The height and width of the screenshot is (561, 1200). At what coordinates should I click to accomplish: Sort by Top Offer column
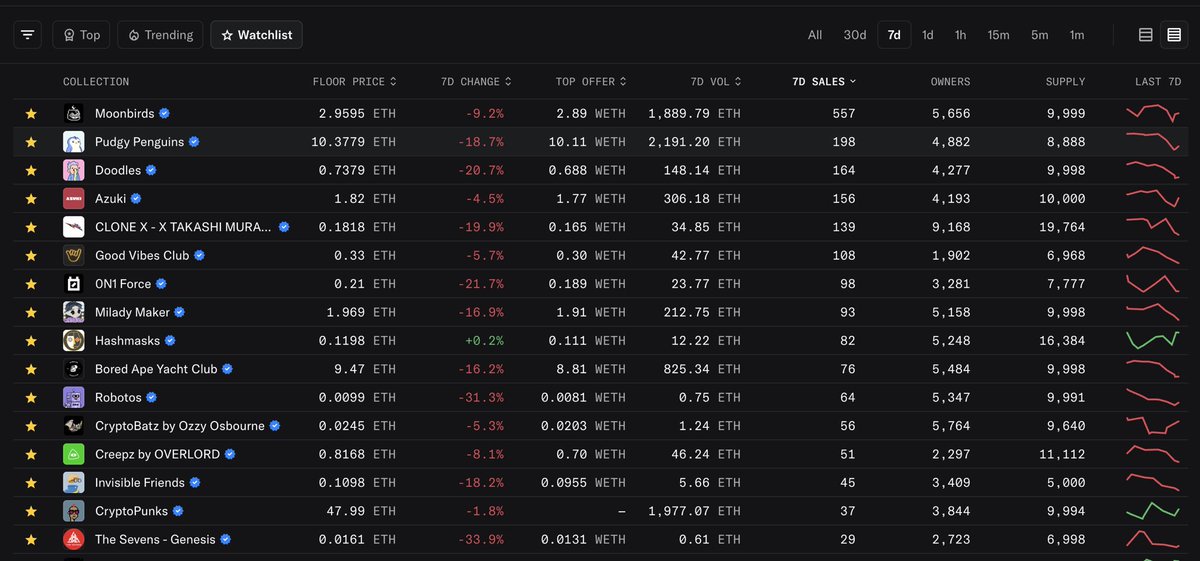click(592, 82)
